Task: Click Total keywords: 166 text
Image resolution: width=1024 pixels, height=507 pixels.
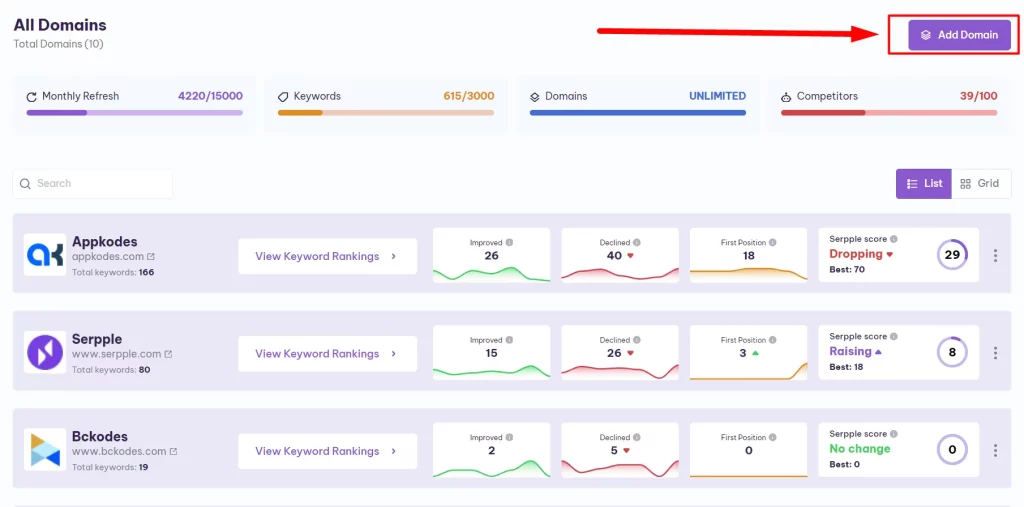Action: point(113,272)
